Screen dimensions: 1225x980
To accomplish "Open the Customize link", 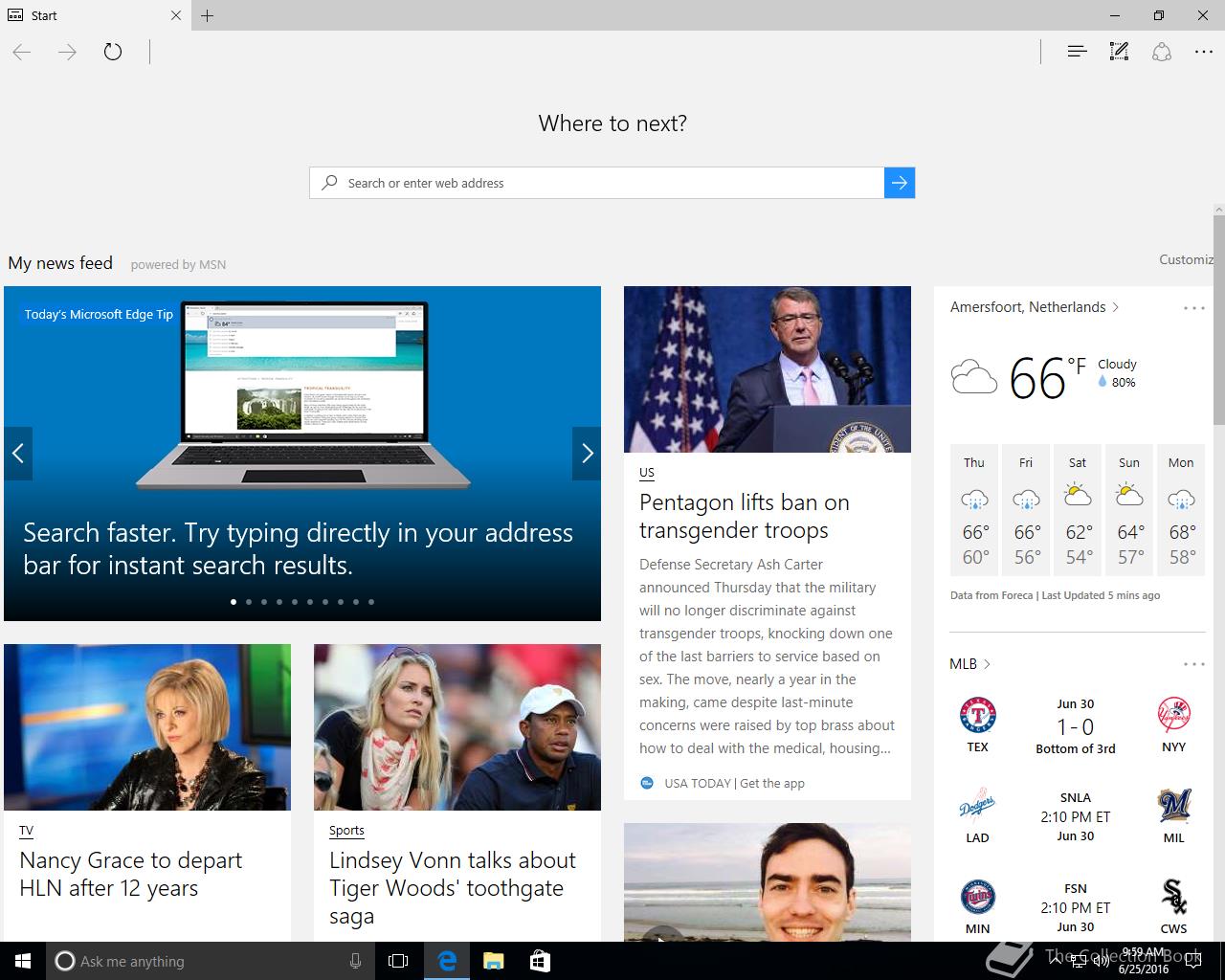I will pyautogui.click(x=1187, y=259).
